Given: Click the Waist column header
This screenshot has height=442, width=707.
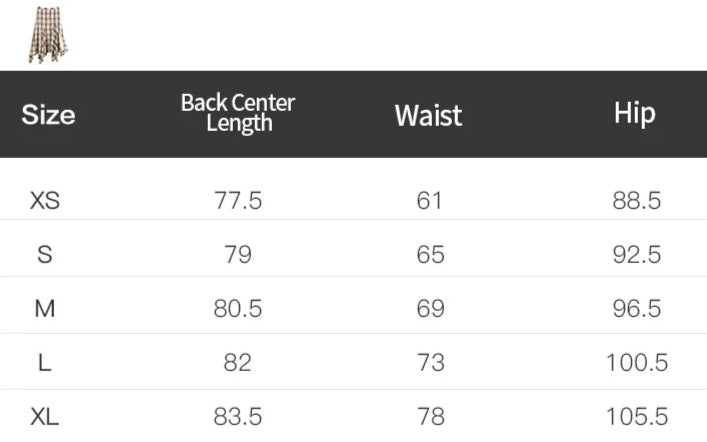Looking at the screenshot, I should 428,115.
